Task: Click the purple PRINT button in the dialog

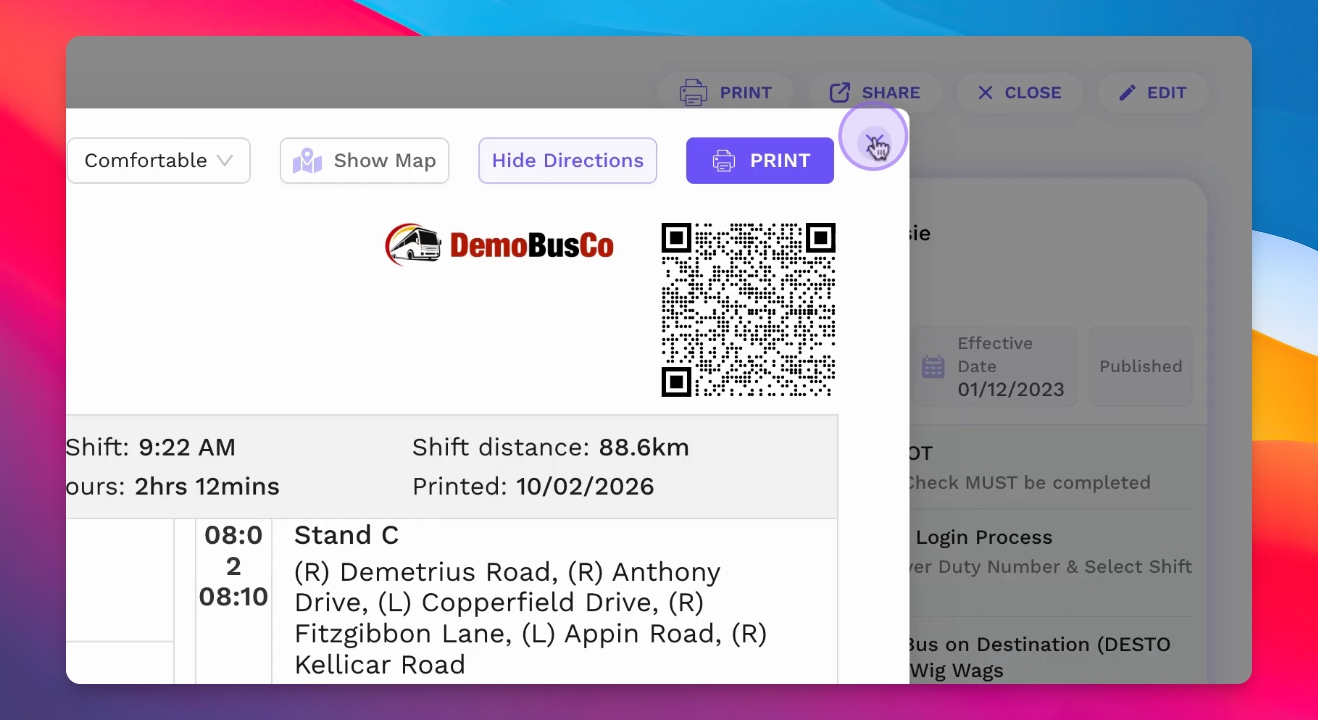Action: (x=760, y=160)
